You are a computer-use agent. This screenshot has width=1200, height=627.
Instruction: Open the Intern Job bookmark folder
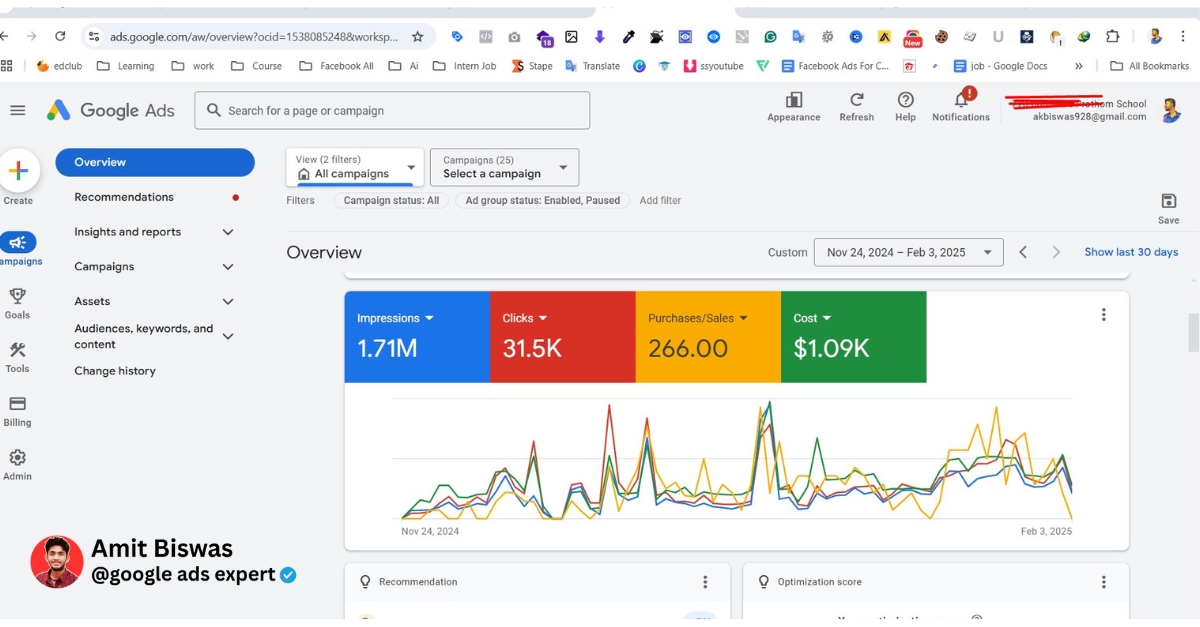464,66
